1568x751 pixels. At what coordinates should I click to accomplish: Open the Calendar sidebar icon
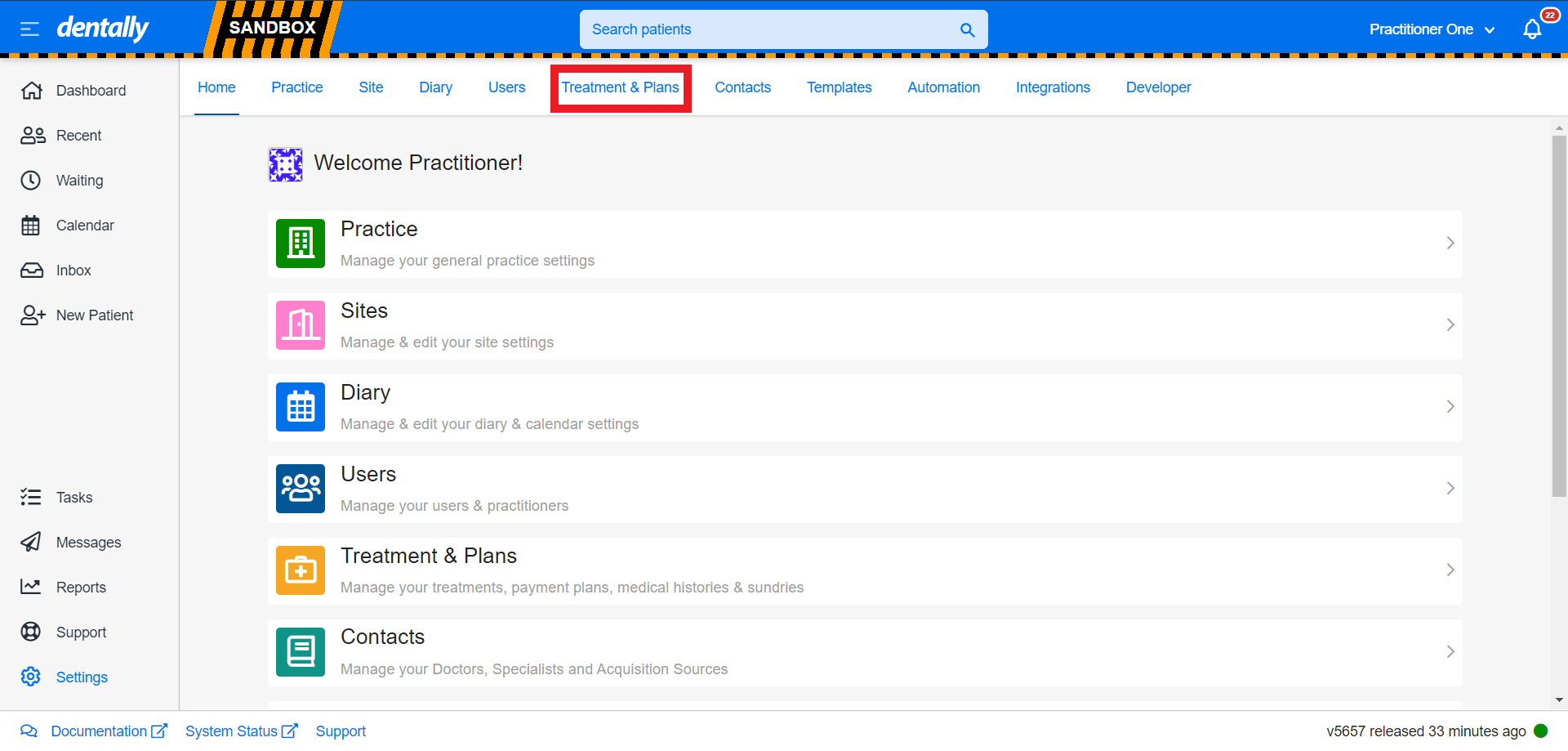(x=31, y=226)
